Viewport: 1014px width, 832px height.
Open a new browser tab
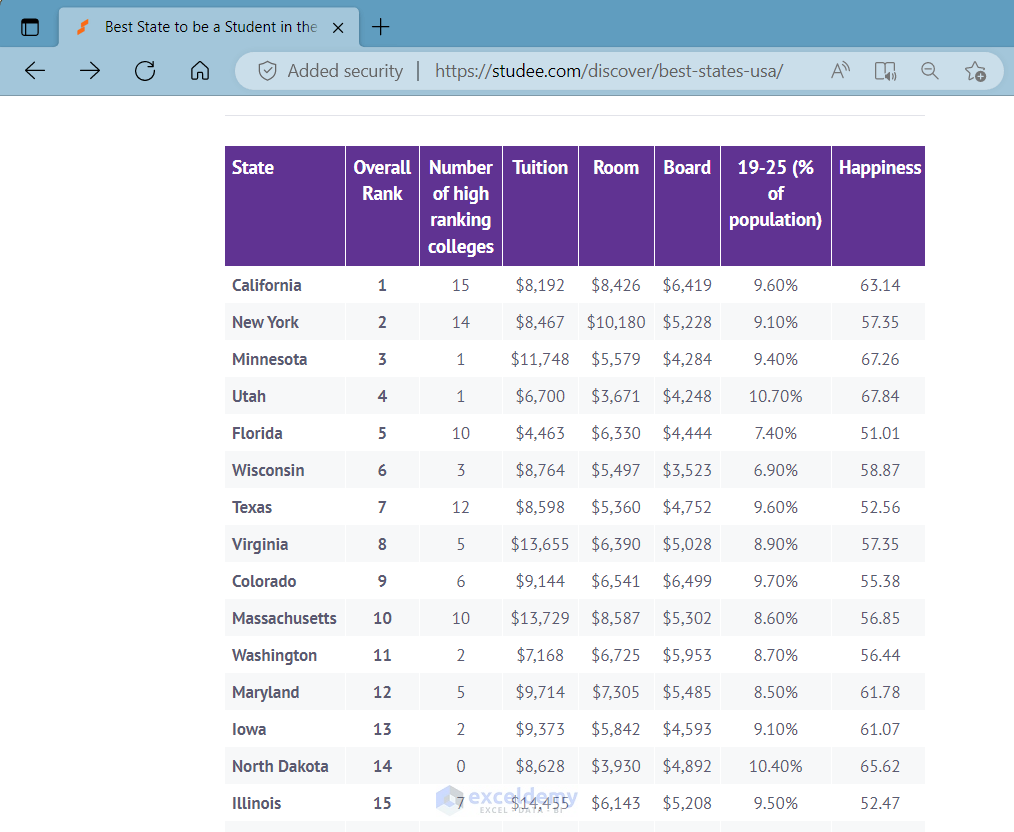tap(380, 27)
